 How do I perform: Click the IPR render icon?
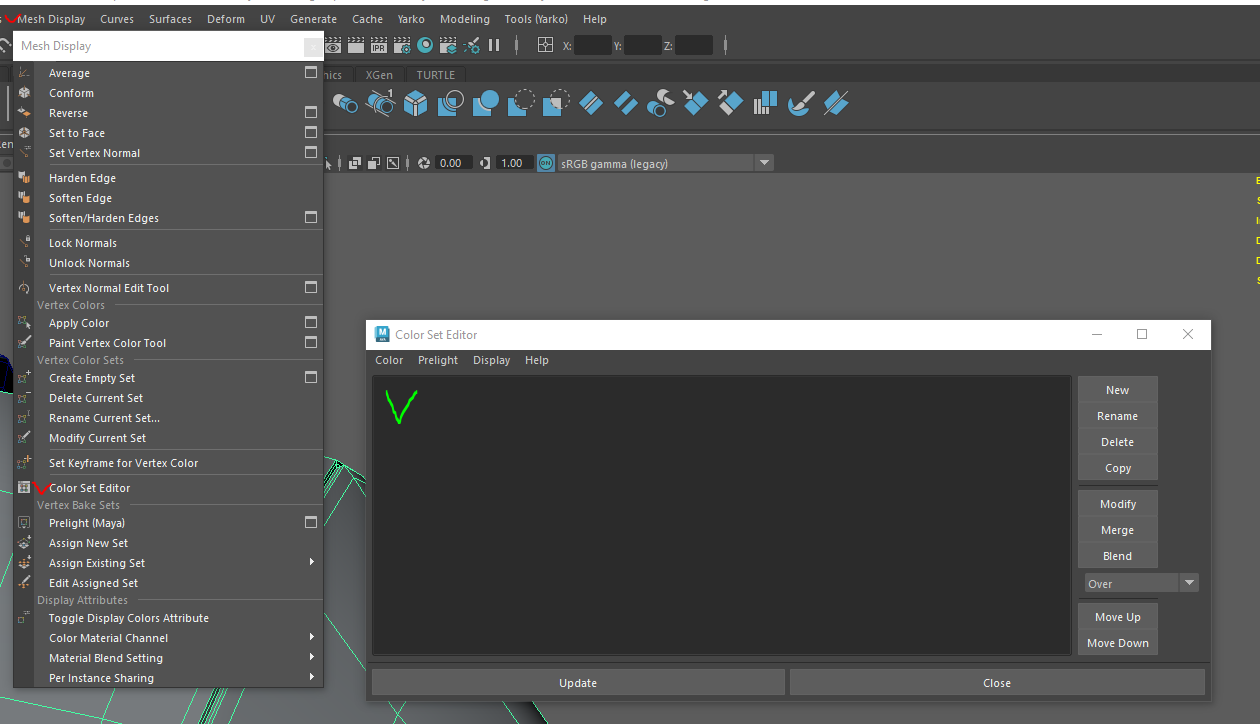coord(379,45)
